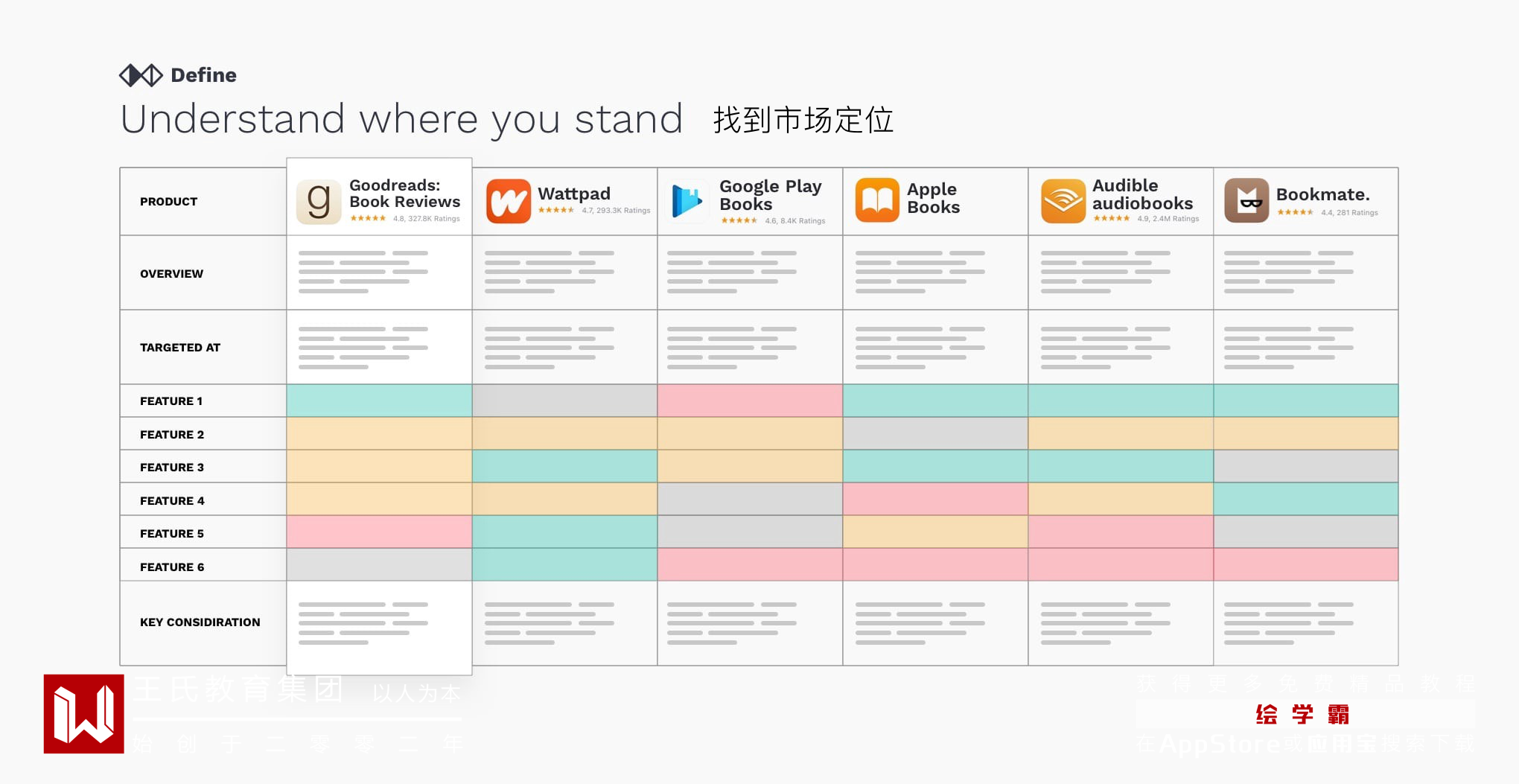Click the teal Feature 1 cell under Goodreads
Image resolution: width=1519 pixels, height=784 pixels.
click(x=379, y=401)
